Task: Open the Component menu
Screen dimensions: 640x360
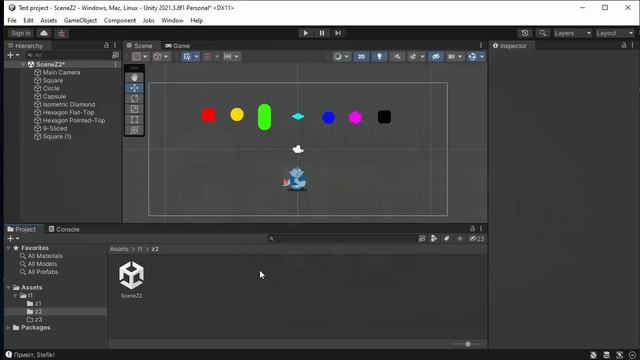Action: (x=120, y=20)
